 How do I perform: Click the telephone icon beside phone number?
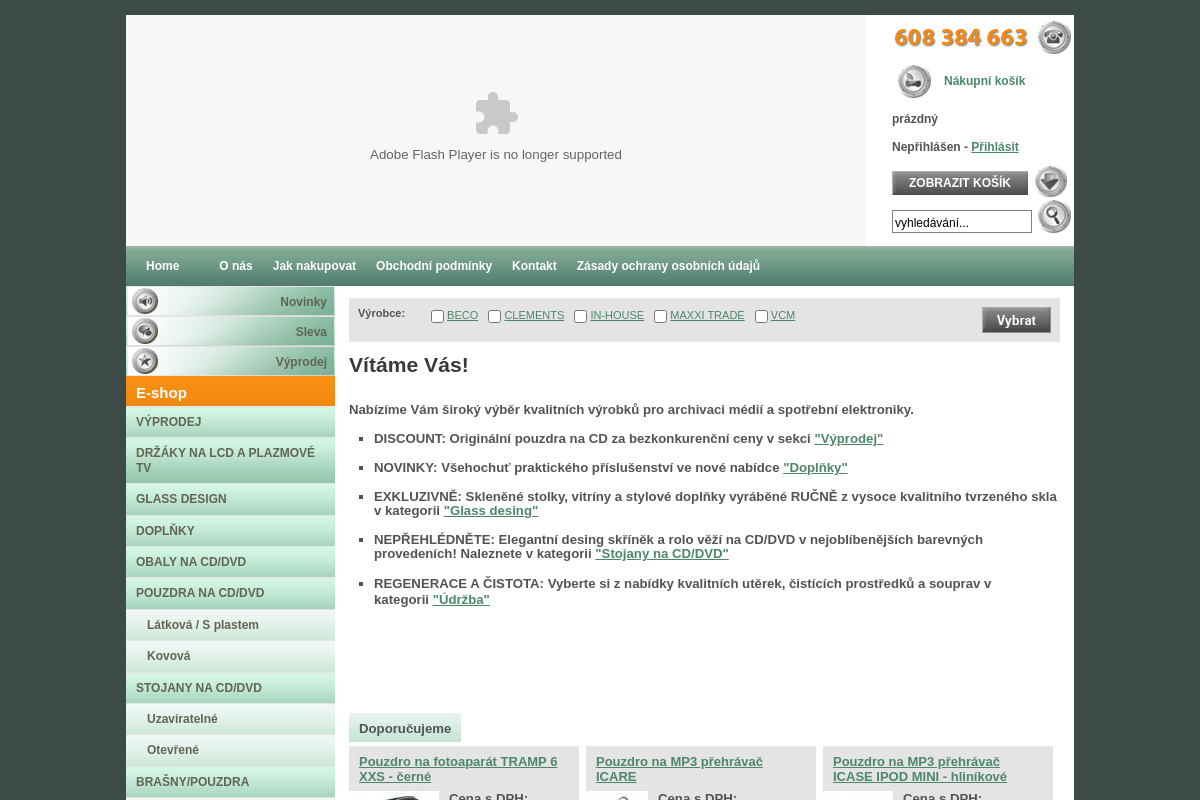1054,38
